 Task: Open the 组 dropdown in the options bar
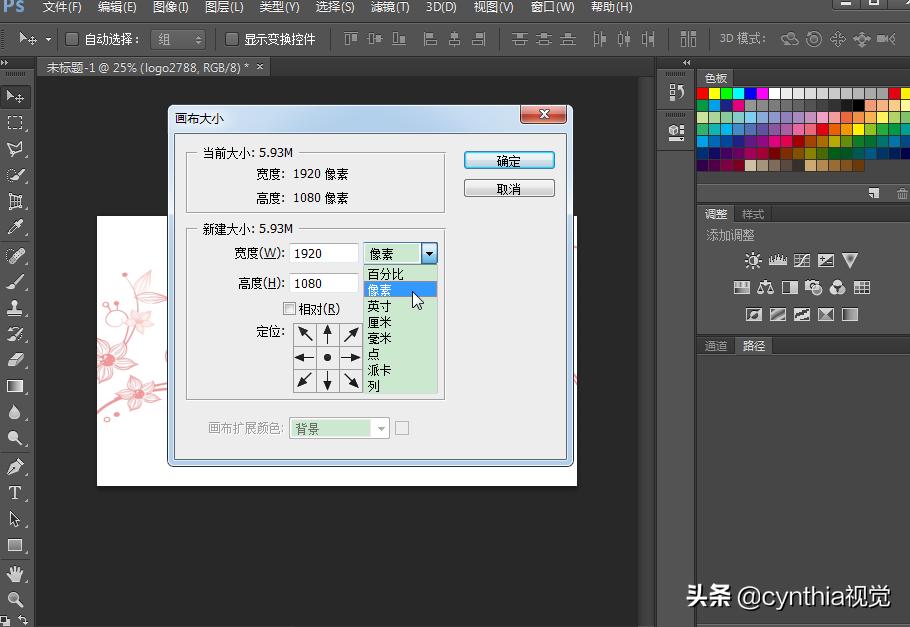[x=198, y=39]
